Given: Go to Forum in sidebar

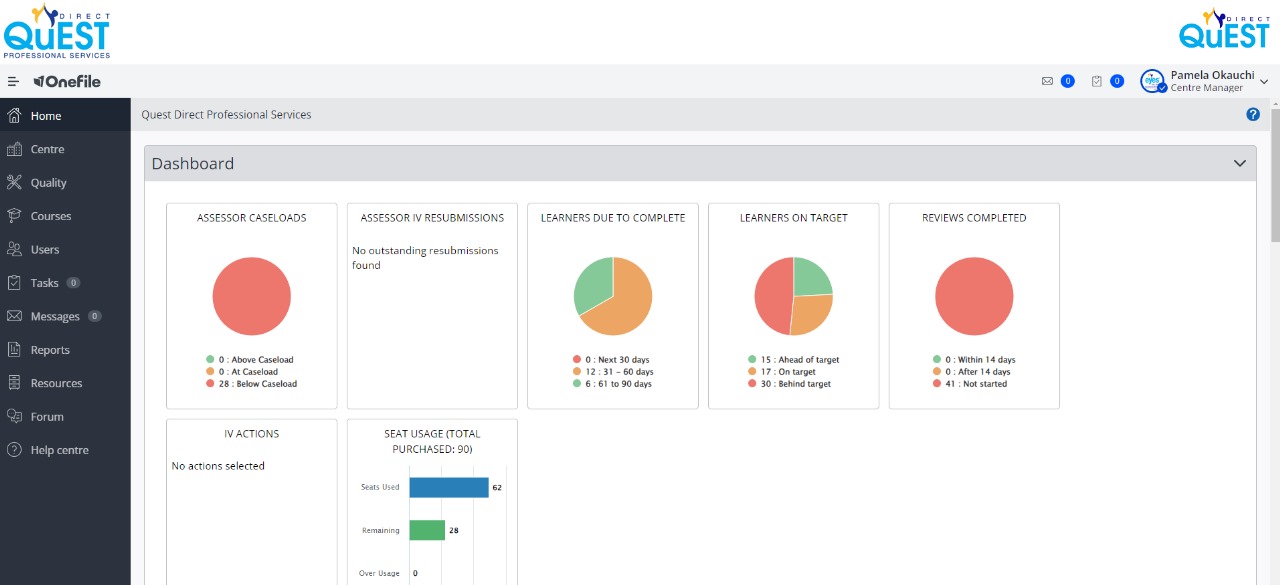Looking at the screenshot, I should coord(65,416).
